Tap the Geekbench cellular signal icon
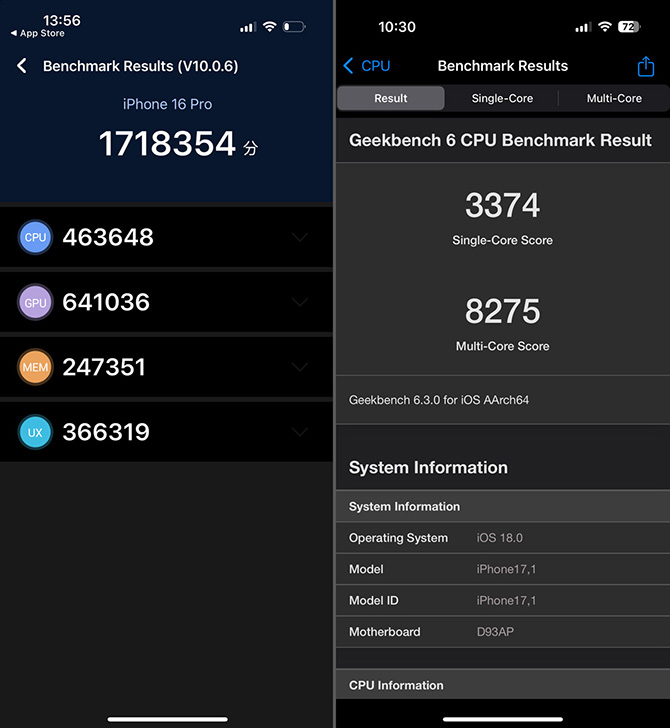This screenshot has height=728, width=670. 583,27
